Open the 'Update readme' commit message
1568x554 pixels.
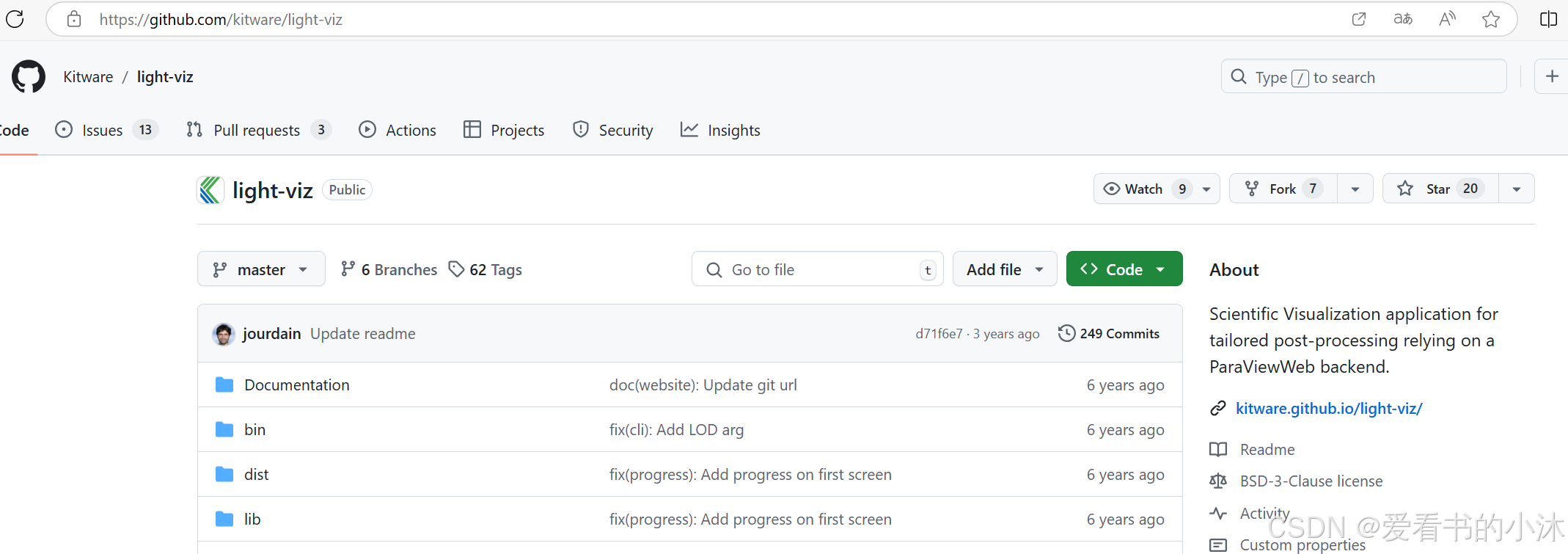362,333
